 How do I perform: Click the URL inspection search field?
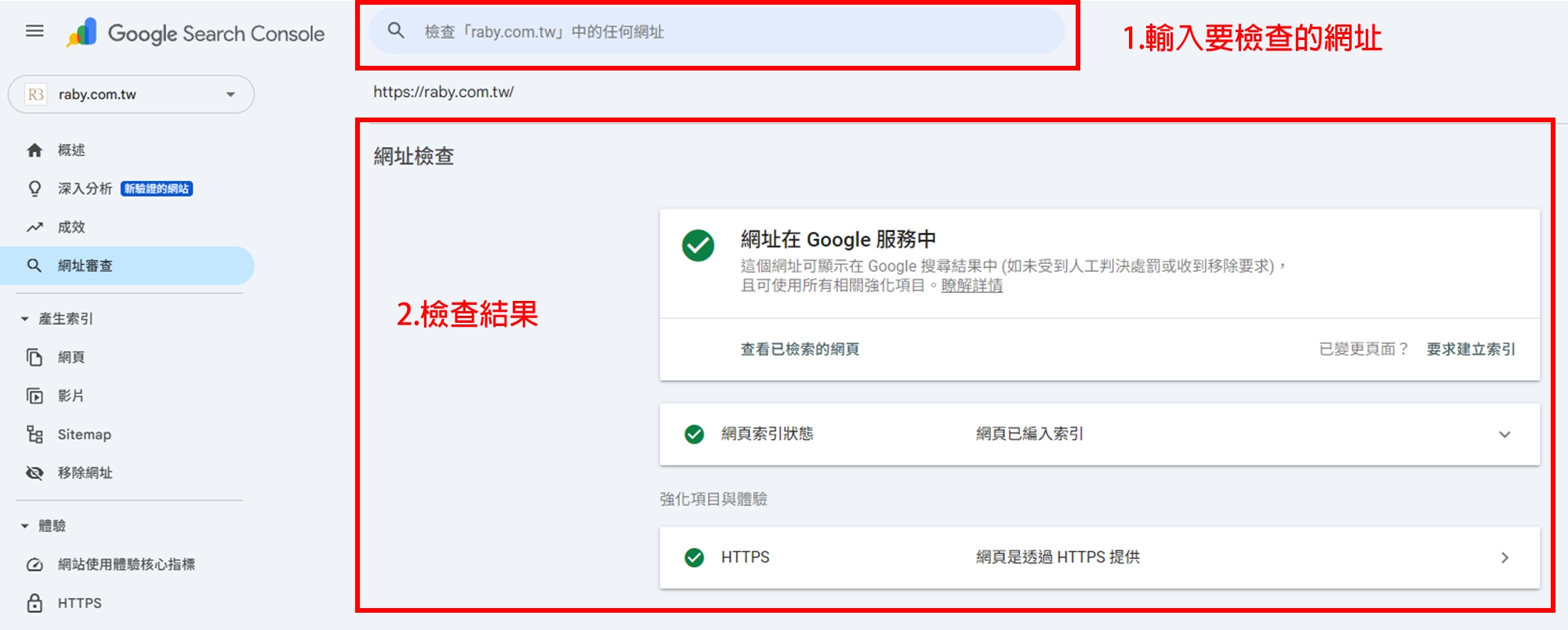[x=717, y=31]
